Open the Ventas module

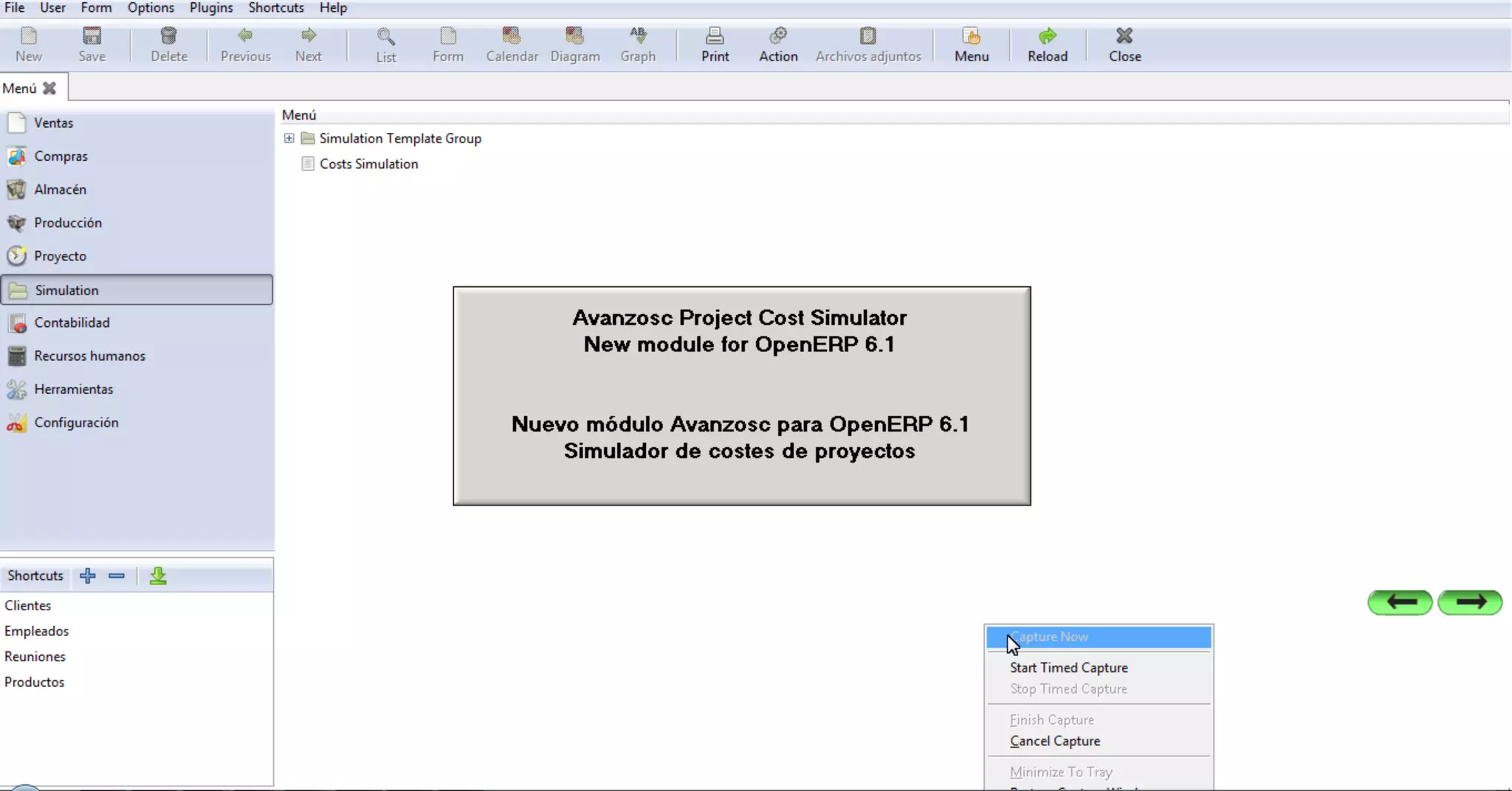click(x=137, y=123)
